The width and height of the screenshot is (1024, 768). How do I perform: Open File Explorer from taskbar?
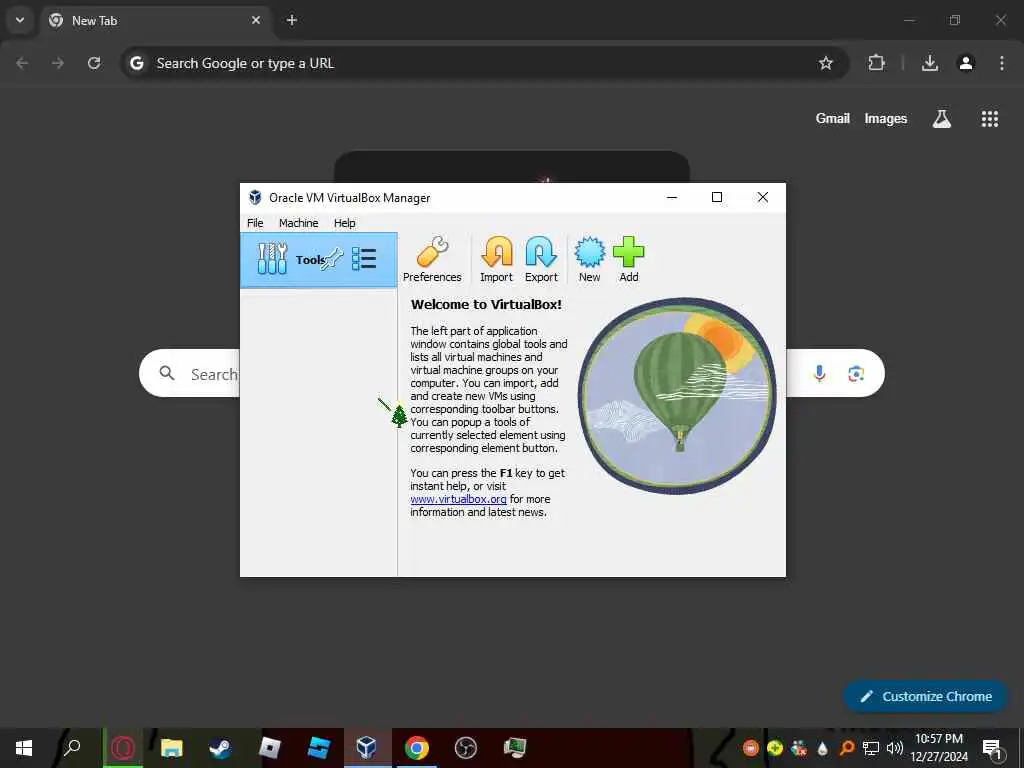[172, 748]
